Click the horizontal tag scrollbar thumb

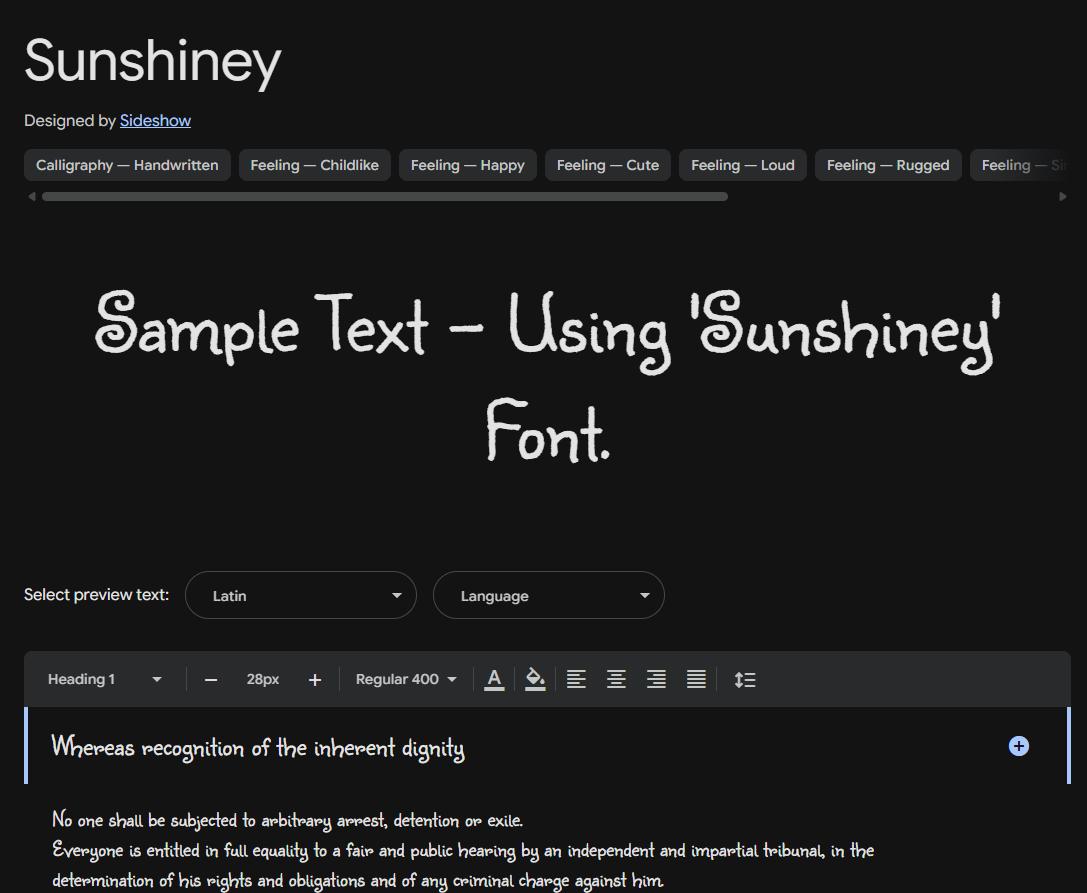[385, 197]
